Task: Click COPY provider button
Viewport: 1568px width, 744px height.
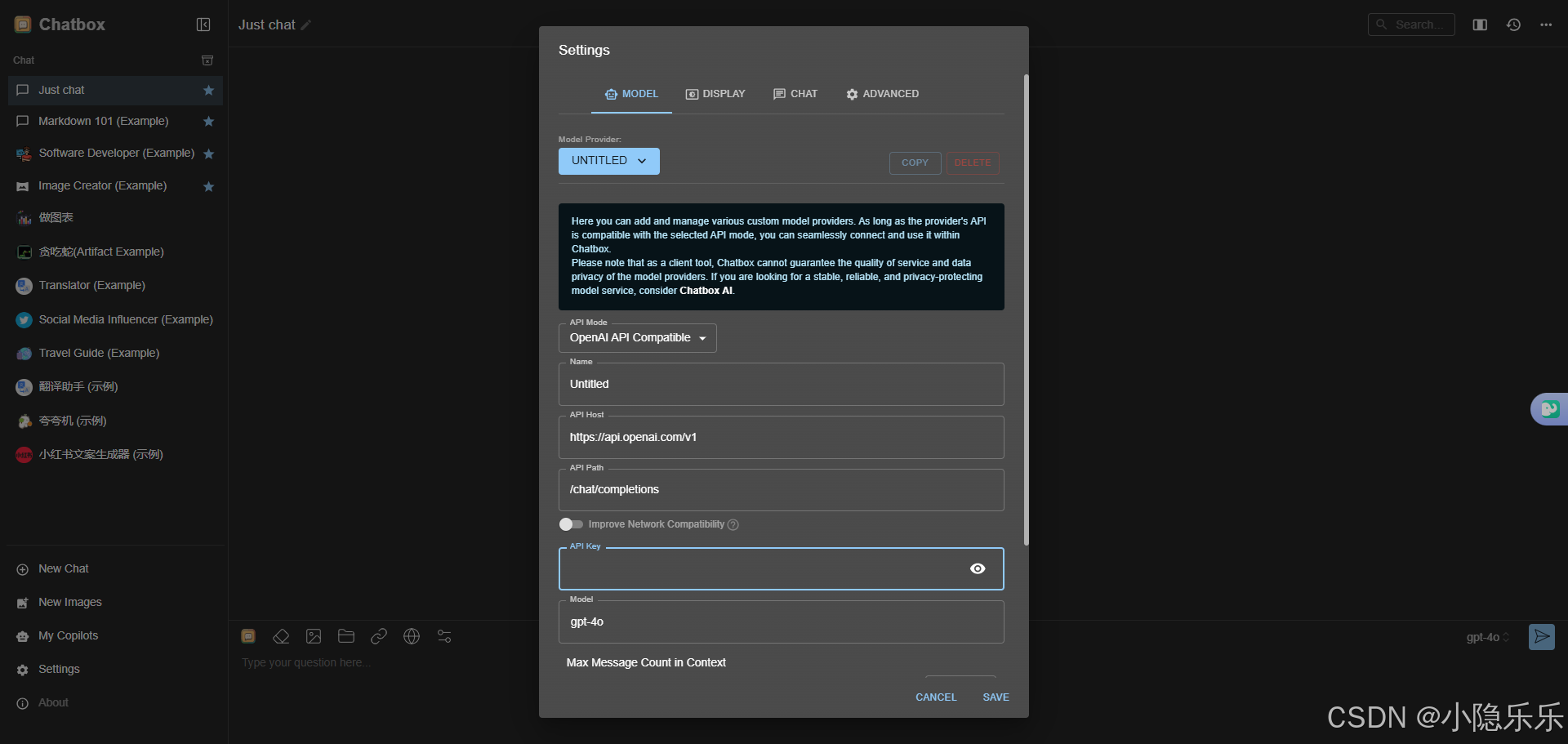Action: [x=915, y=163]
